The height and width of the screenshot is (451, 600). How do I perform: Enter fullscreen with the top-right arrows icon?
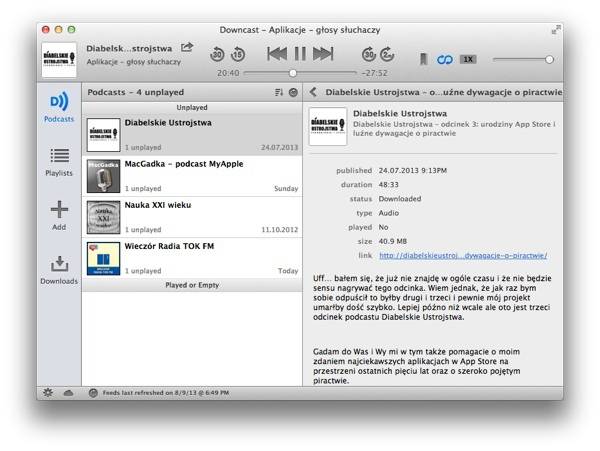pyautogui.click(x=556, y=30)
